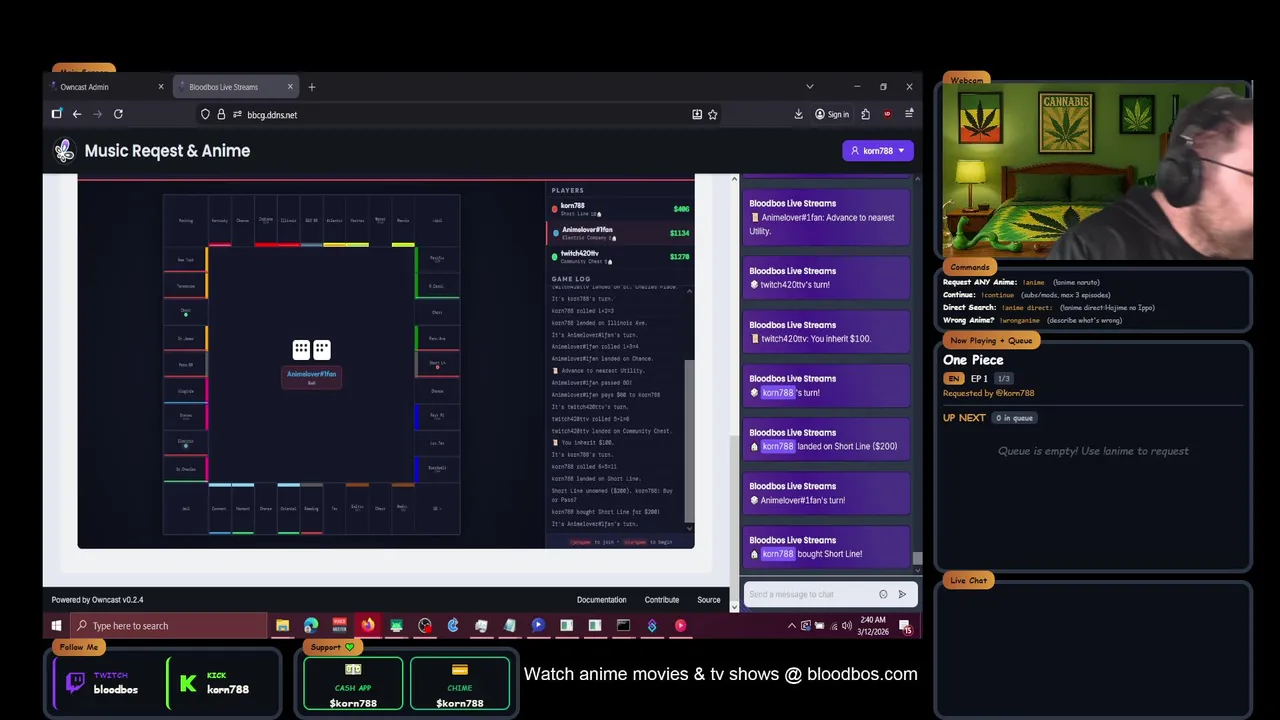Screen dimensions: 1280x720
Task: Open the Contribute footer link
Action: tap(661, 600)
